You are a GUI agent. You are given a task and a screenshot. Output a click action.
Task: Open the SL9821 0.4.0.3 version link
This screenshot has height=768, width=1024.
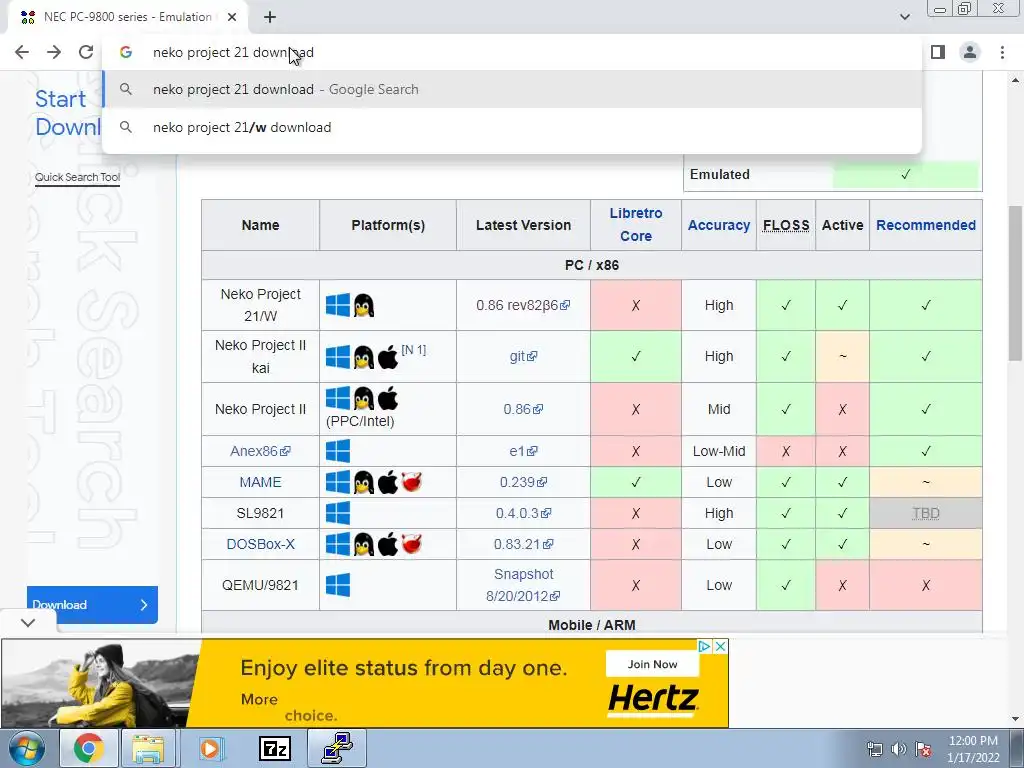coord(522,513)
